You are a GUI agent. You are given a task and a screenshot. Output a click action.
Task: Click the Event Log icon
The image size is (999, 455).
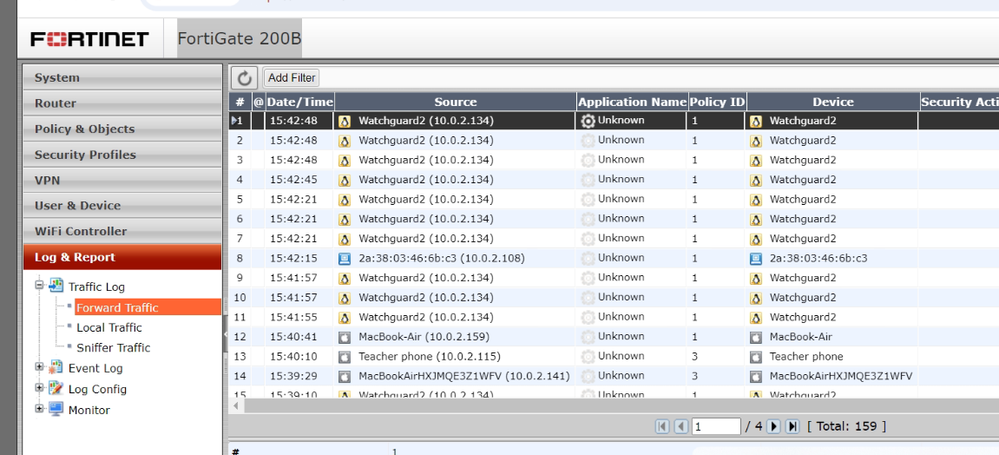57,367
